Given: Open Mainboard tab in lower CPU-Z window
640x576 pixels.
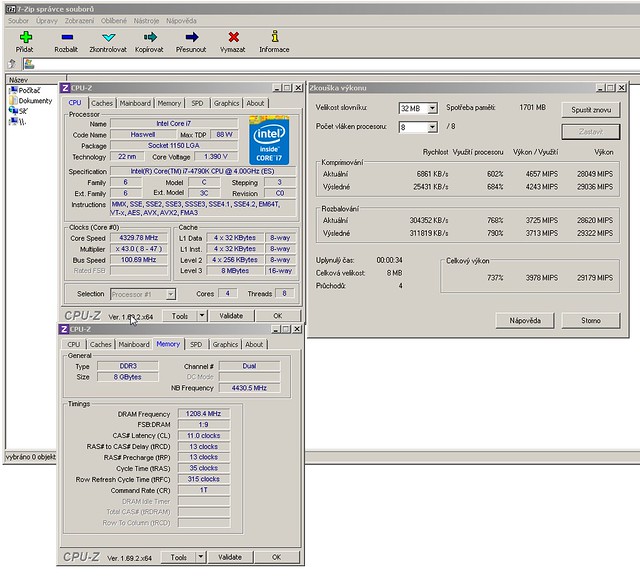Looking at the screenshot, I should tap(134, 345).
